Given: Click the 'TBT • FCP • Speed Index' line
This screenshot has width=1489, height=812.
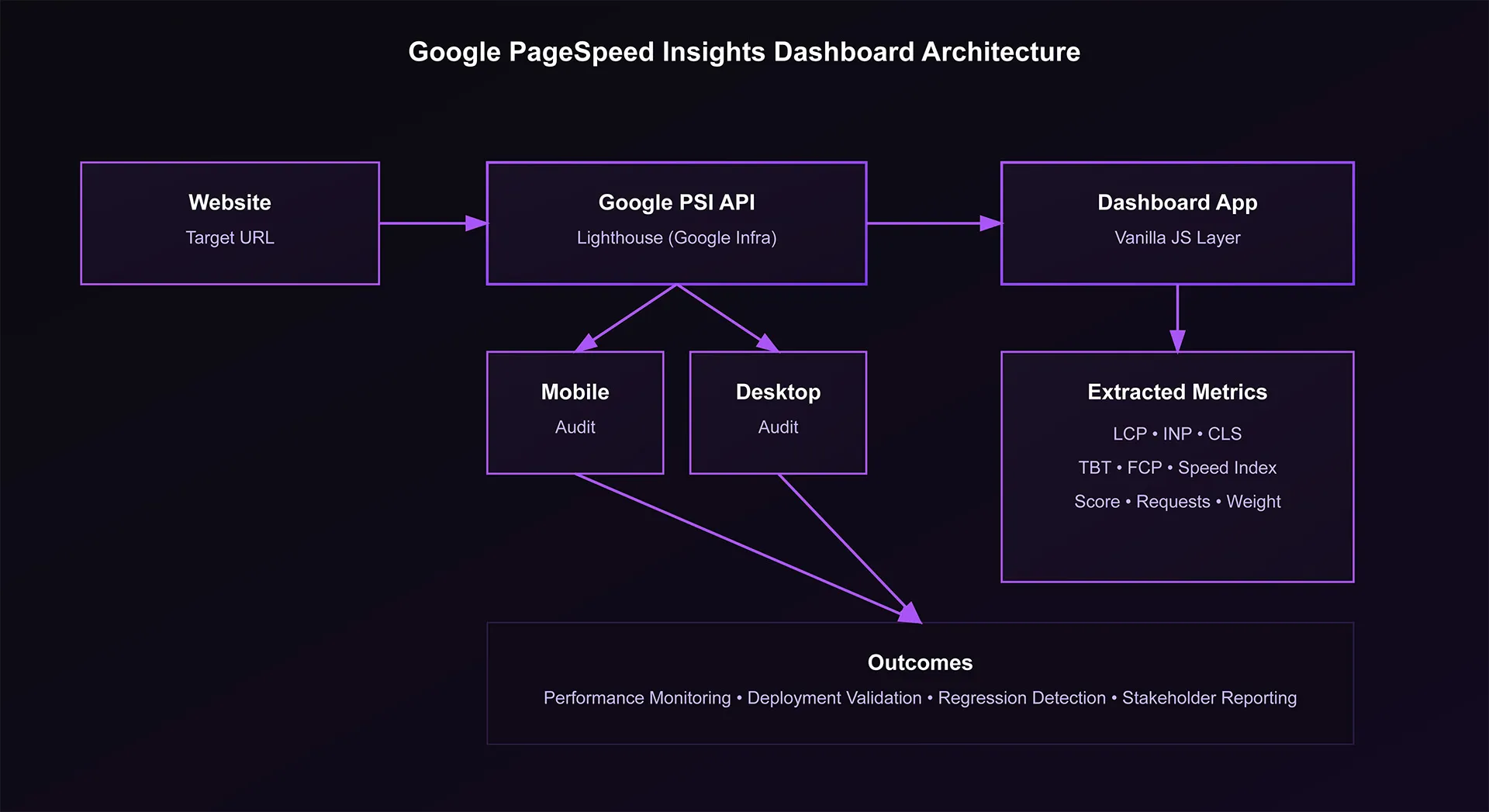Looking at the screenshot, I should point(1177,468).
